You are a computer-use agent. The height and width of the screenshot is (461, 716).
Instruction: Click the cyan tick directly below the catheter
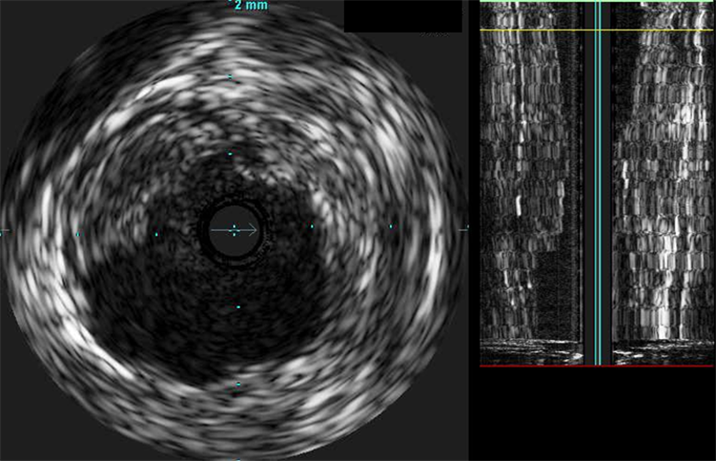[237, 307]
